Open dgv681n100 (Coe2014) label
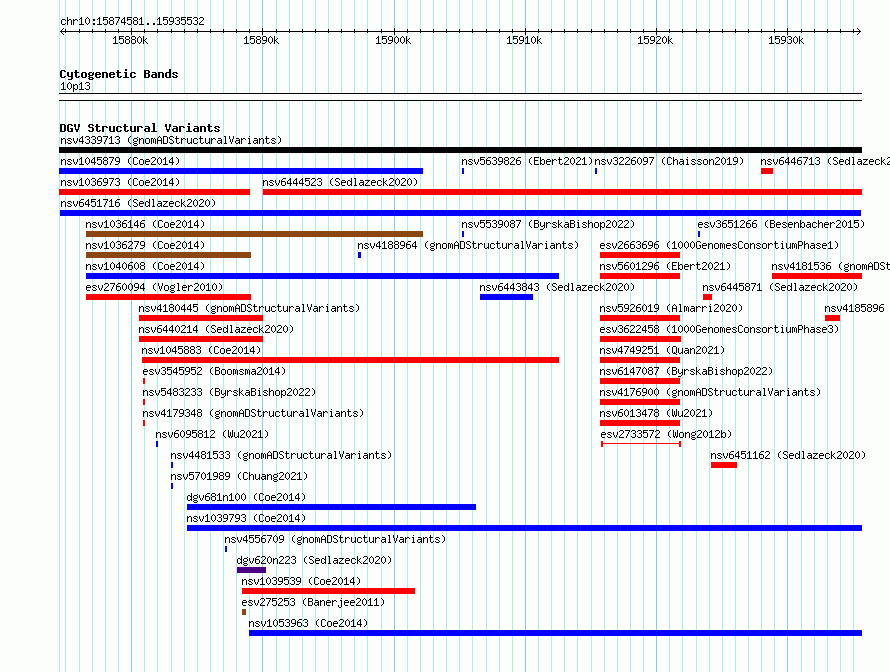890x672 pixels. [x=246, y=497]
